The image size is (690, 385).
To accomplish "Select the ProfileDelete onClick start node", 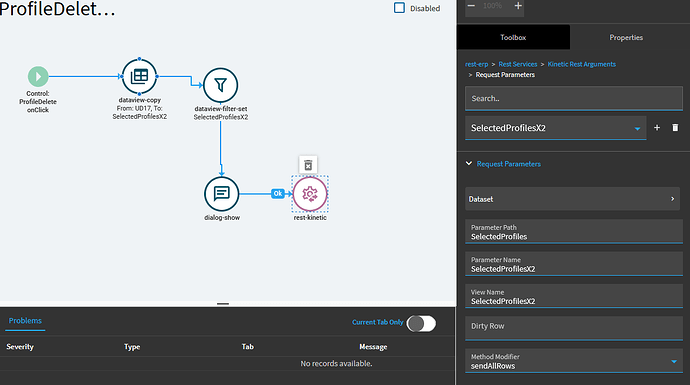I will pos(38,77).
